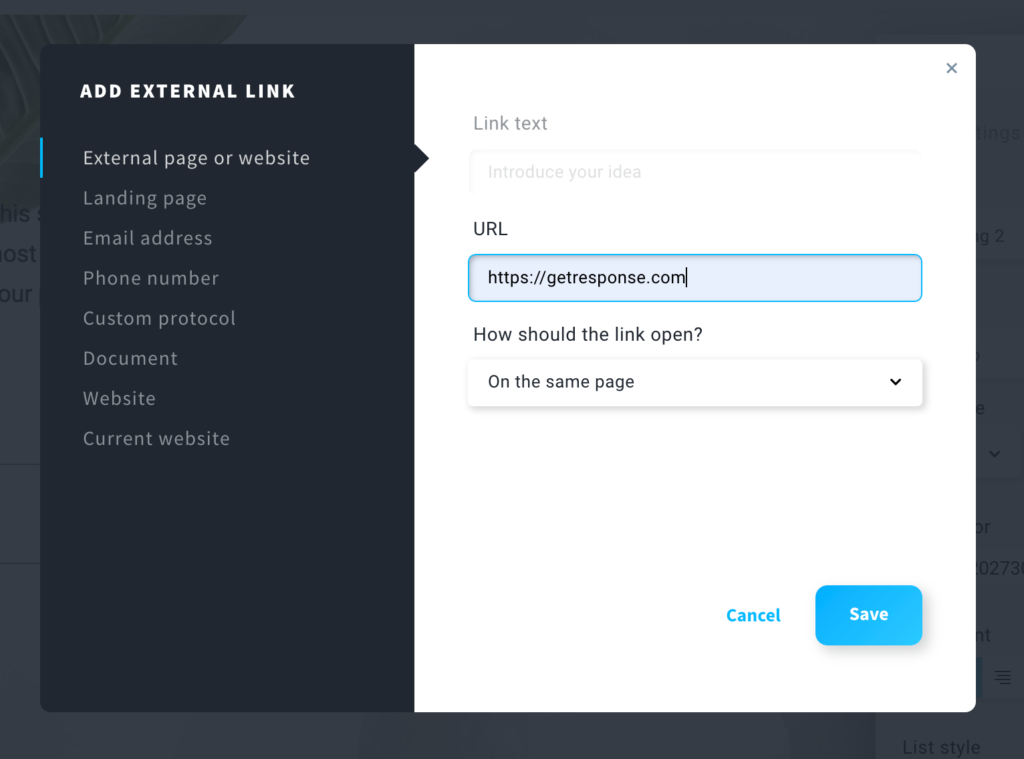
Task: Choose Custom protocol link type
Action: (159, 318)
